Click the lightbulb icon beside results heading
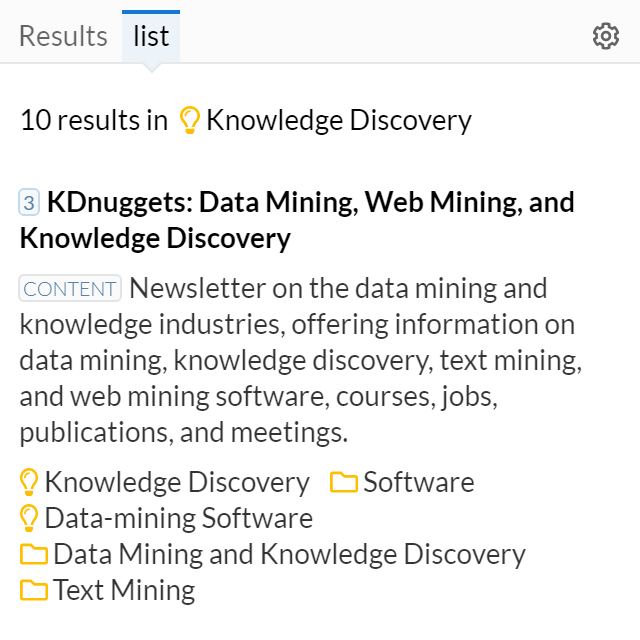Image resolution: width=640 pixels, height=640 pixels. click(190, 120)
